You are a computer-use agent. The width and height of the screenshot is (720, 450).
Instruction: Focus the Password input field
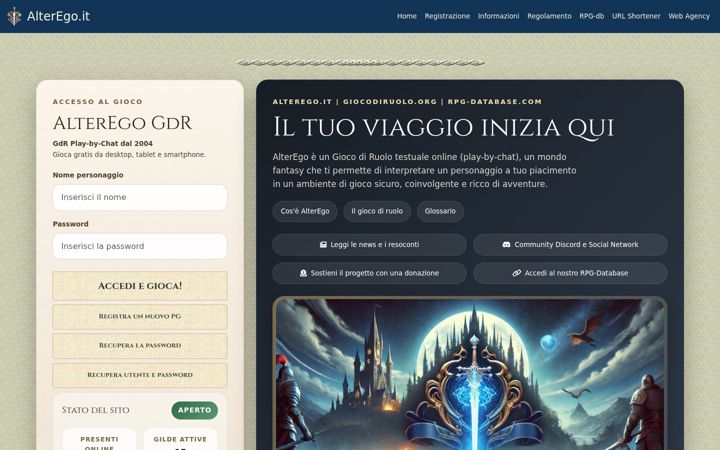point(140,246)
